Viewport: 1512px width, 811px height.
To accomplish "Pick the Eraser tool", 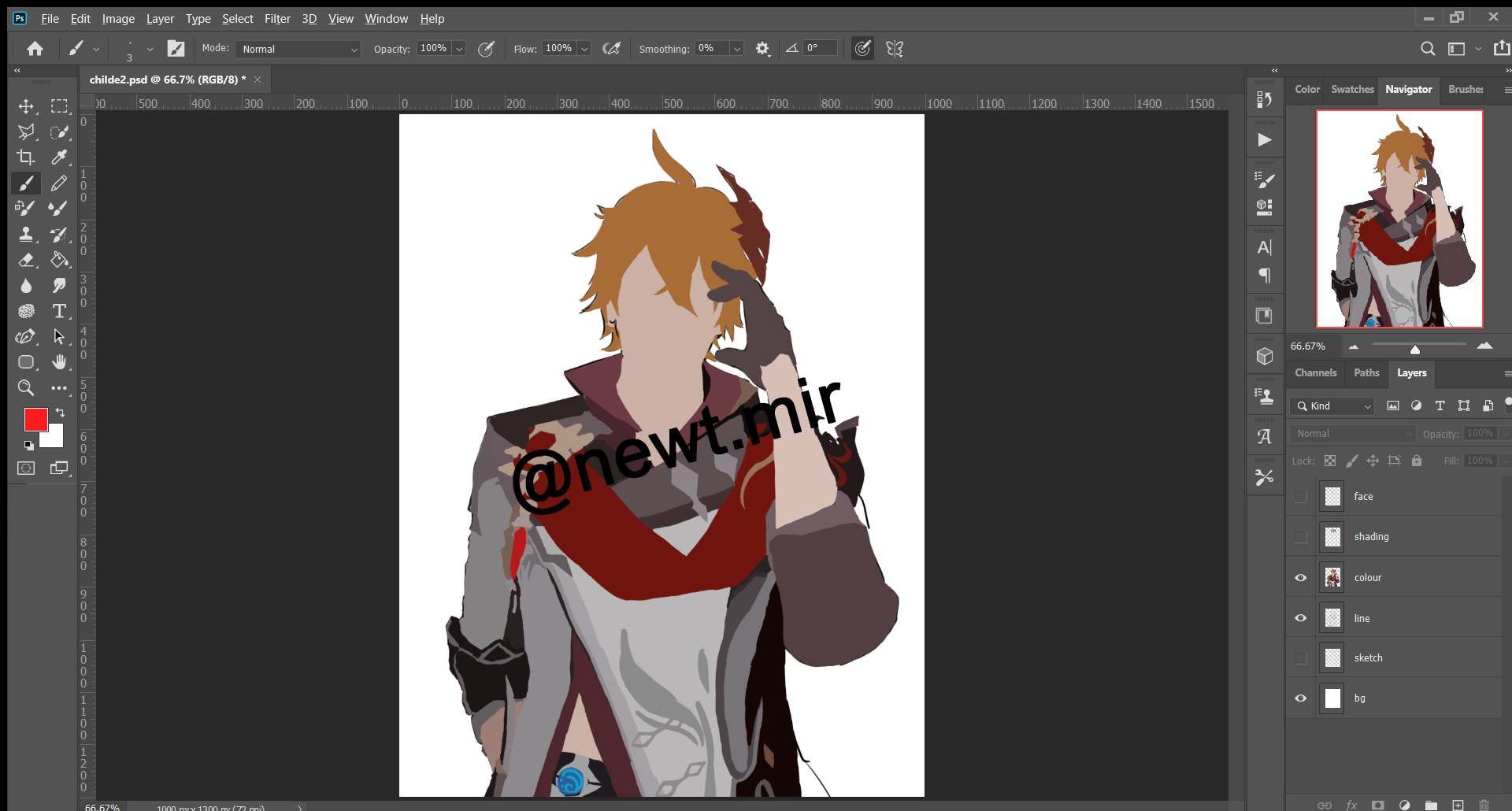I will click(26, 260).
